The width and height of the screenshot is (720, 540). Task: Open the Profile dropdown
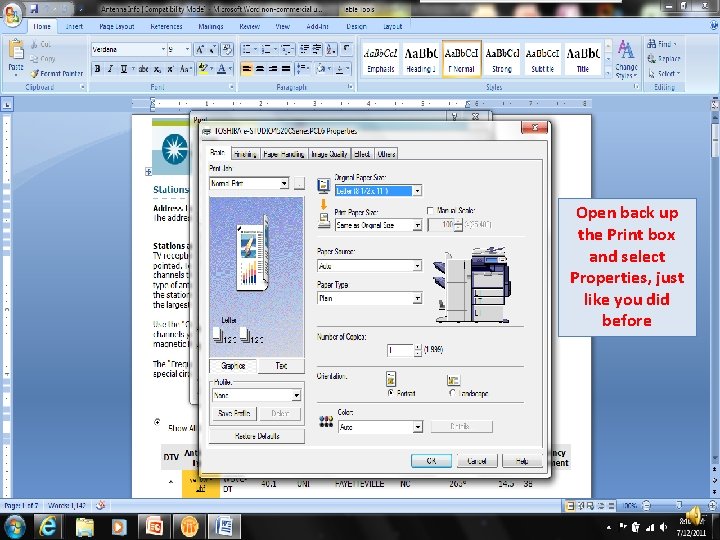tap(296, 395)
